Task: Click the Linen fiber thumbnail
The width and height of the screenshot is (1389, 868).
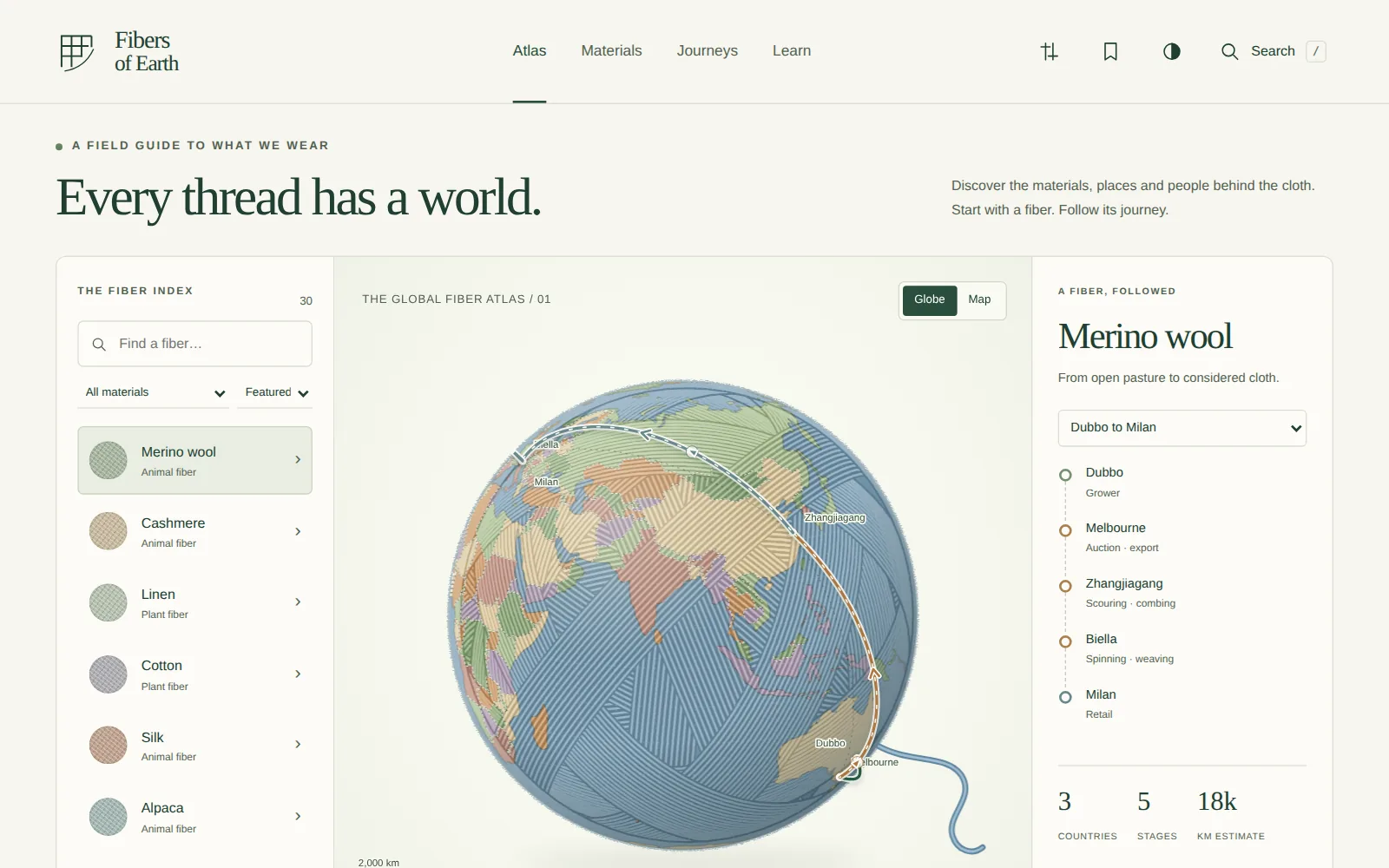Action: (x=109, y=602)
